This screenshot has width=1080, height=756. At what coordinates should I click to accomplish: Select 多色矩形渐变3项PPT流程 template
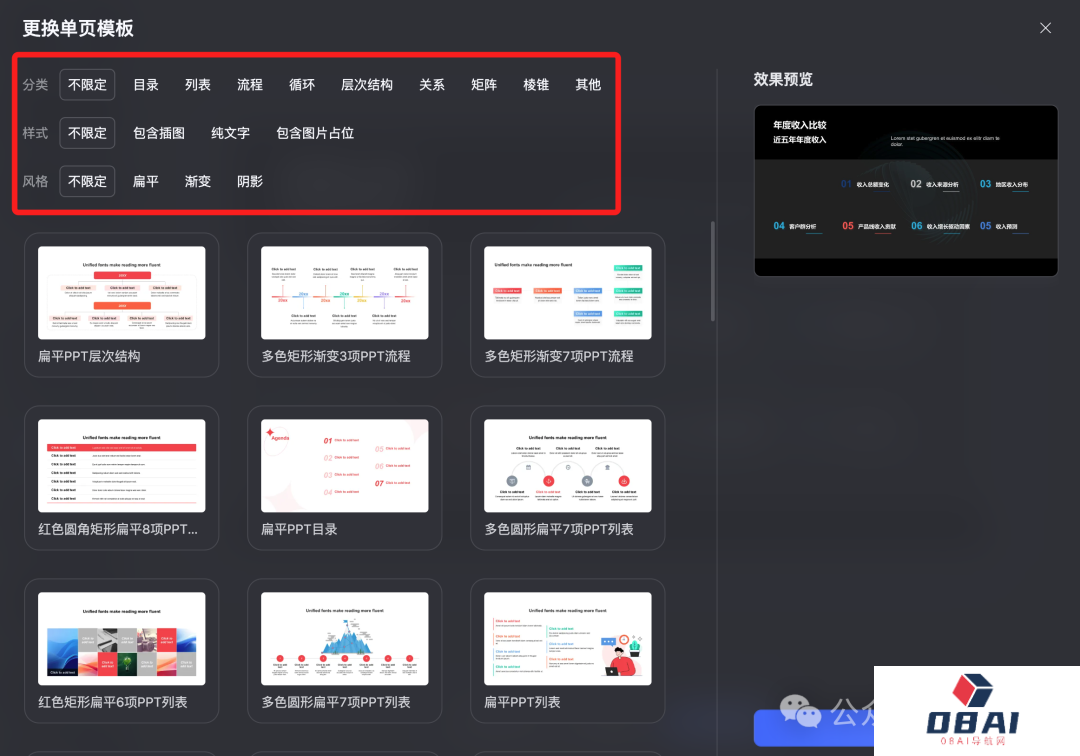pyautogui.click(x=344, y=293)
